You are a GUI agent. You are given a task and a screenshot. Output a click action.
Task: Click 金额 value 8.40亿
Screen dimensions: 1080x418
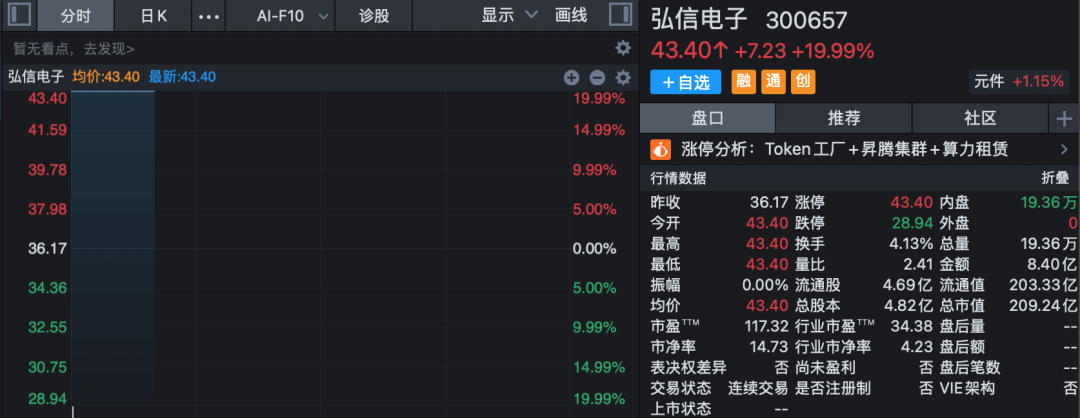pyautogui.click(x=1052, y=264)
